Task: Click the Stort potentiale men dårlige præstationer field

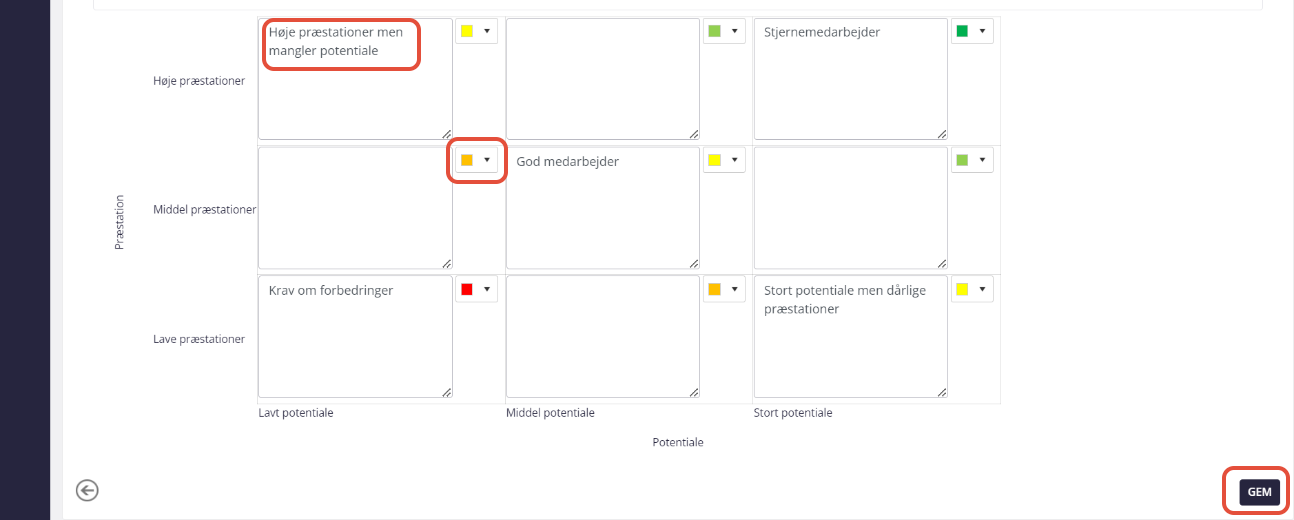Action: (851, 337)
